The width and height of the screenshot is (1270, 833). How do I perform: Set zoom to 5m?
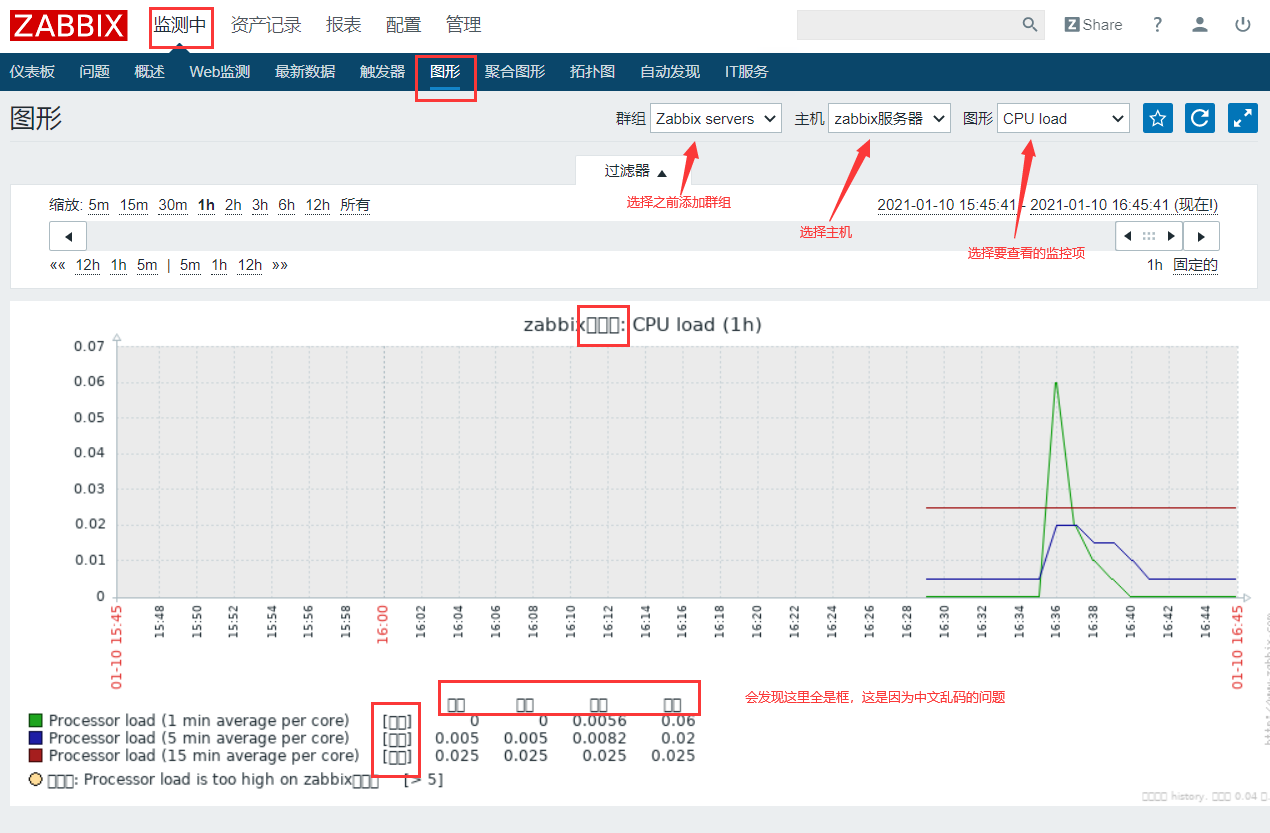(x=99, y=205)
